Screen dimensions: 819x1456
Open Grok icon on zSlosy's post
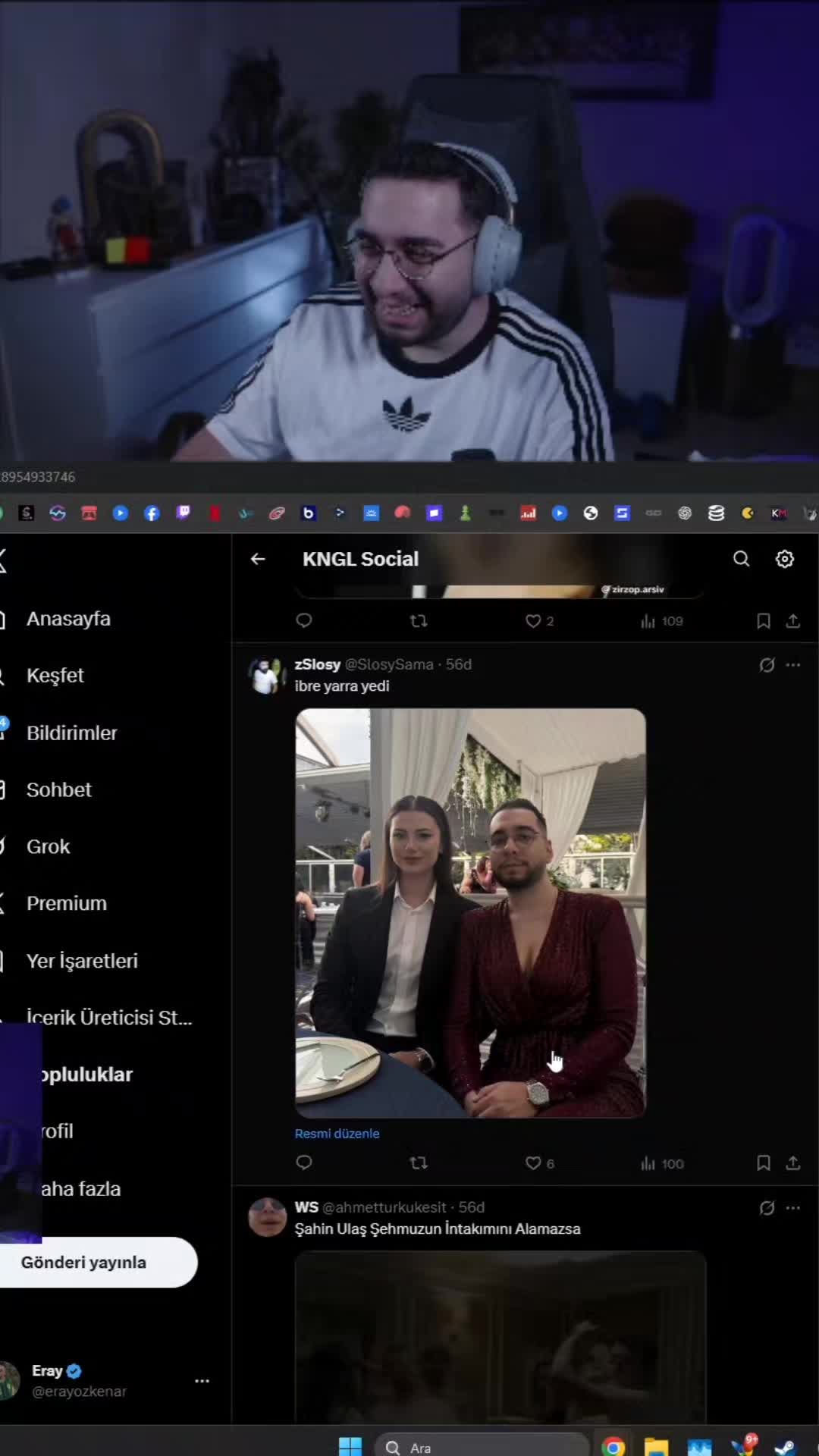pos(767,665)
